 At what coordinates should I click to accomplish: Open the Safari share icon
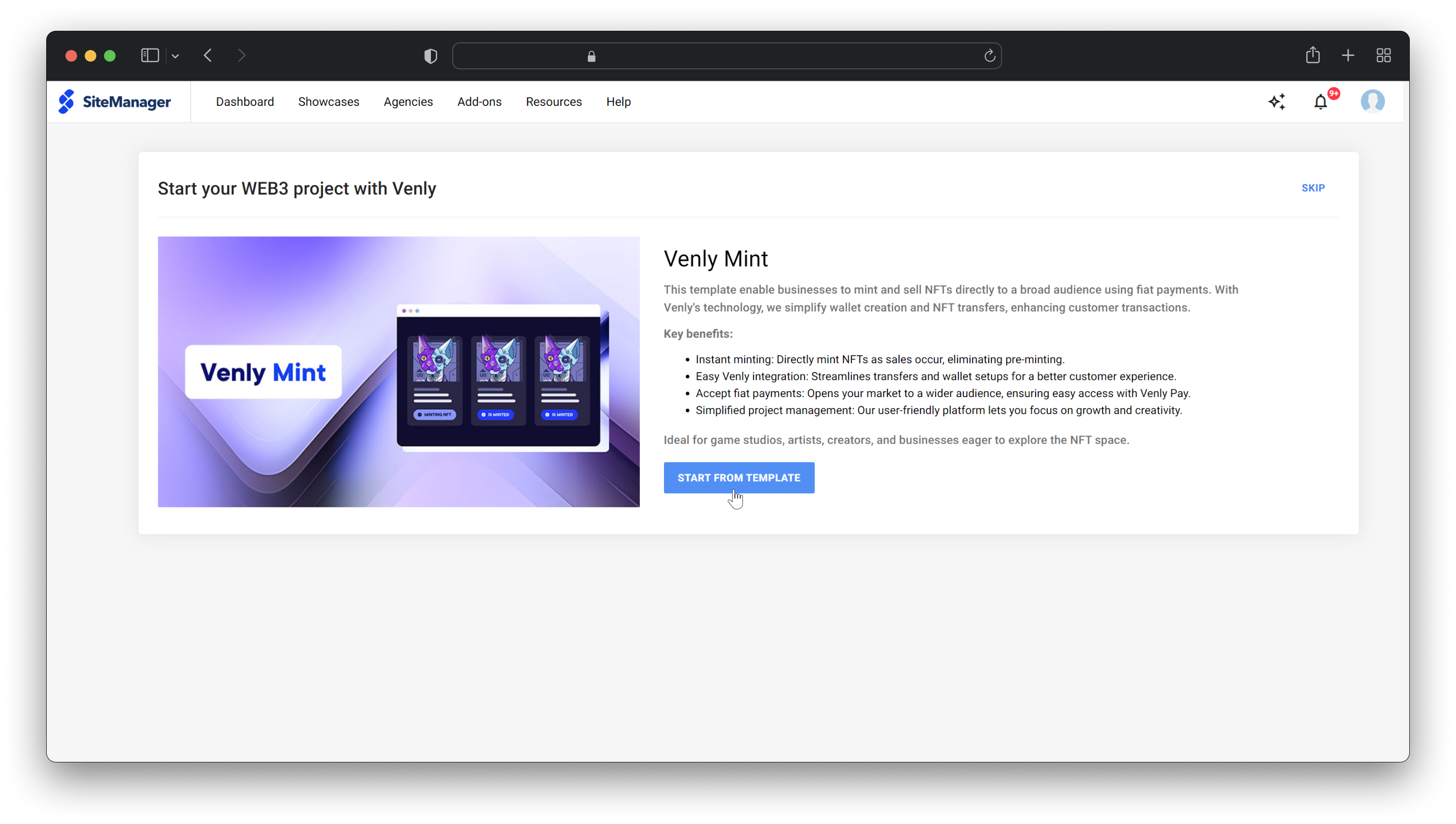point(1313,55)
